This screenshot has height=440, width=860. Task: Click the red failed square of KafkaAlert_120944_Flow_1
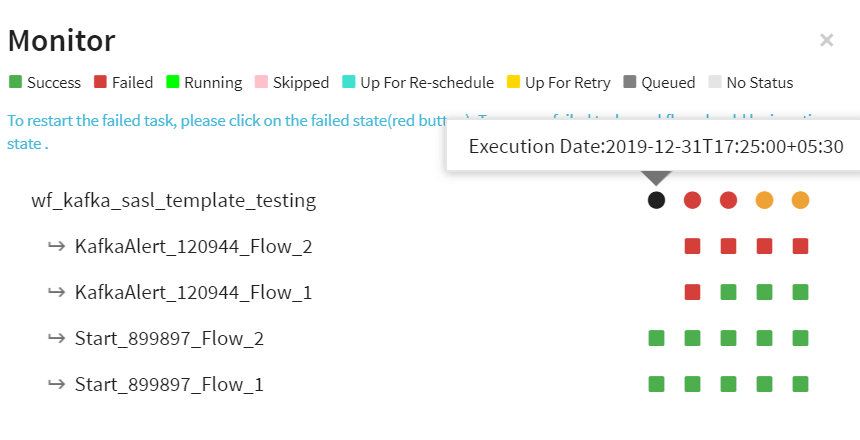coord(692,292)
